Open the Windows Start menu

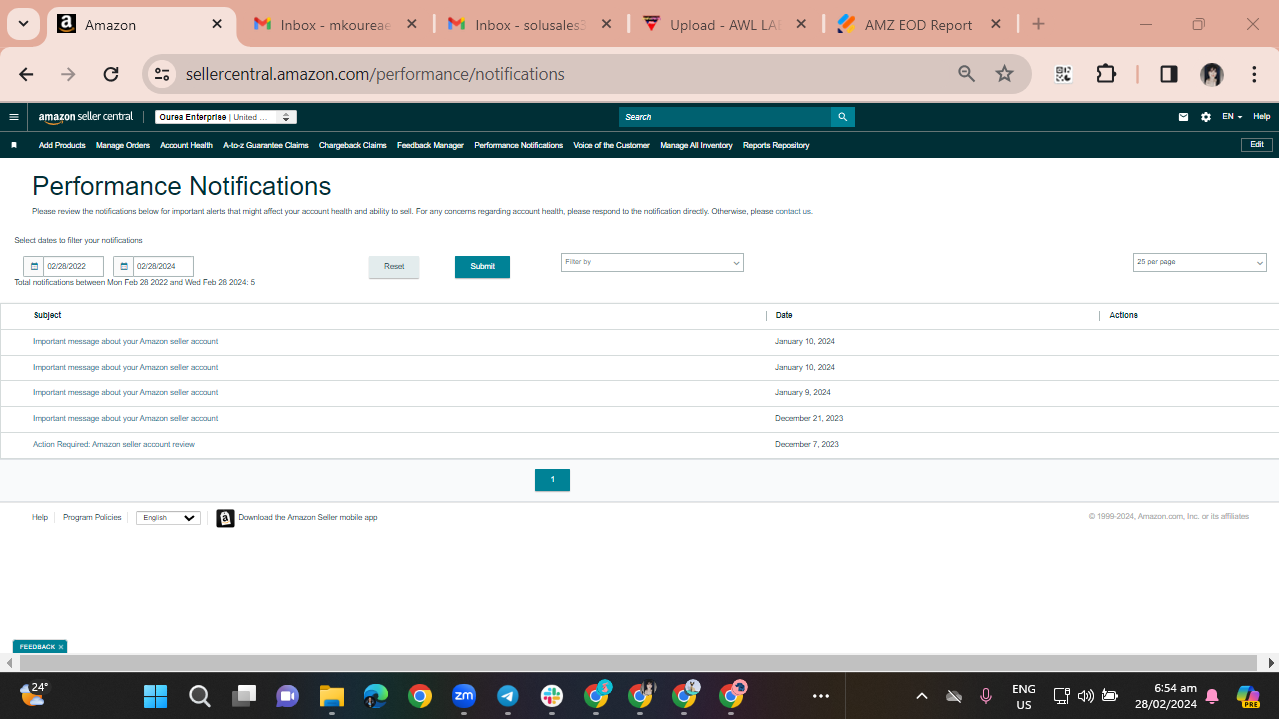point(155,696)
